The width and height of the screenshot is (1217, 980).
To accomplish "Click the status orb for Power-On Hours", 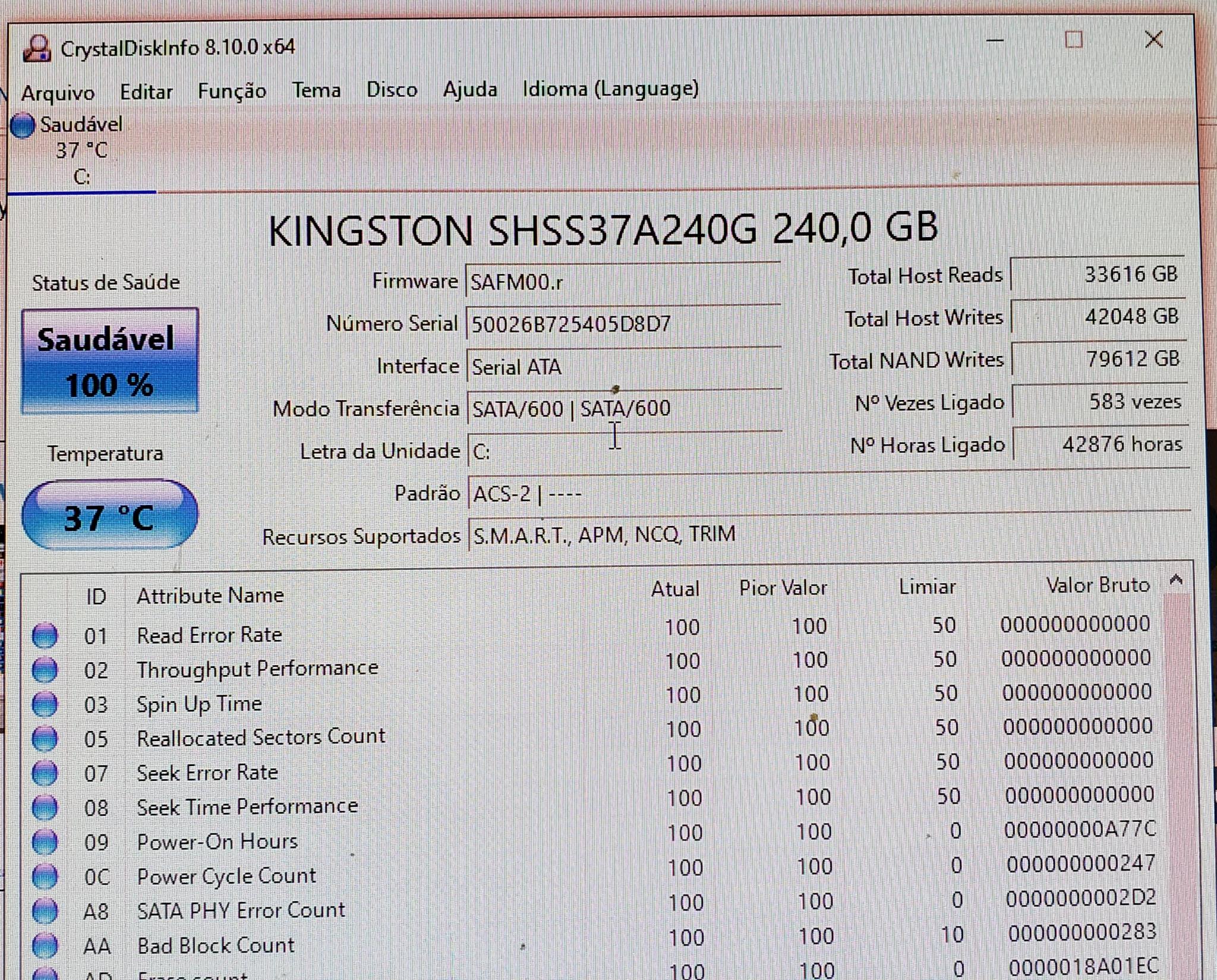I will point(45,843).
